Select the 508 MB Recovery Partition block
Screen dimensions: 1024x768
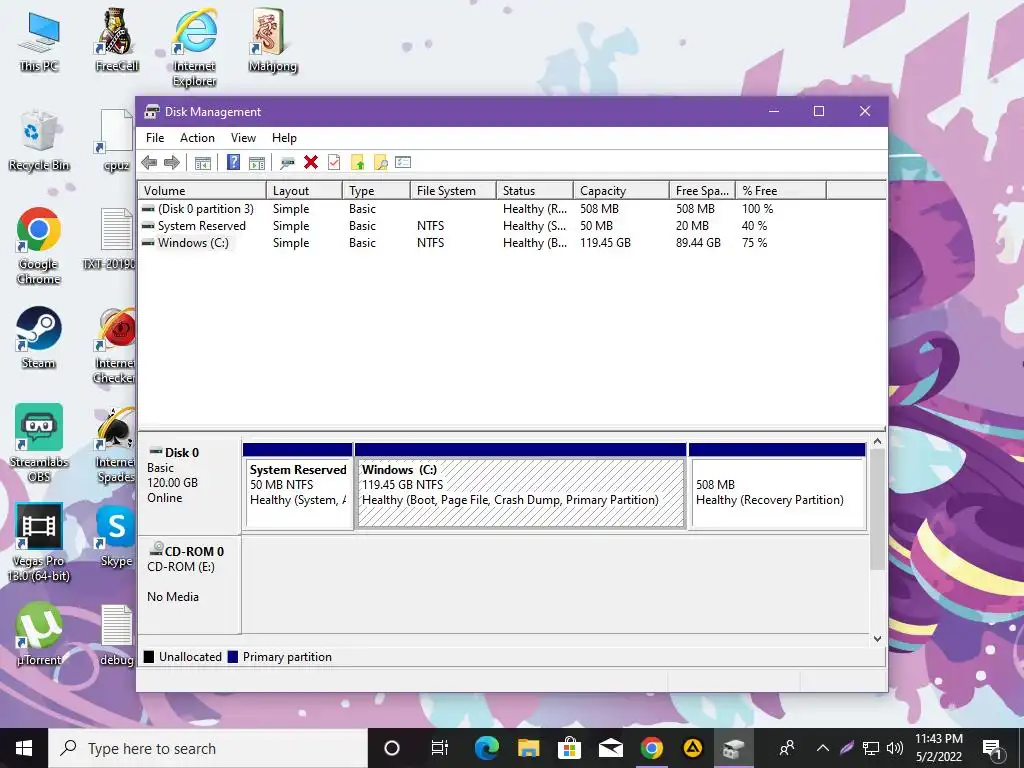(777, 486)
